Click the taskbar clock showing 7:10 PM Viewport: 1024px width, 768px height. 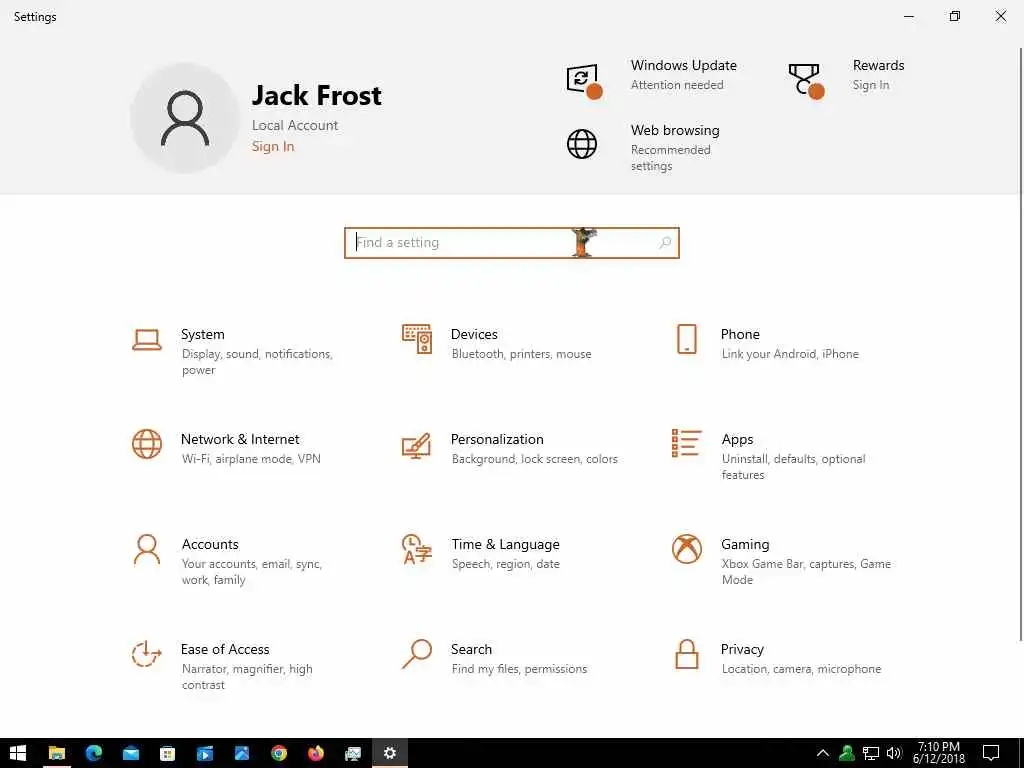(939, 753)
